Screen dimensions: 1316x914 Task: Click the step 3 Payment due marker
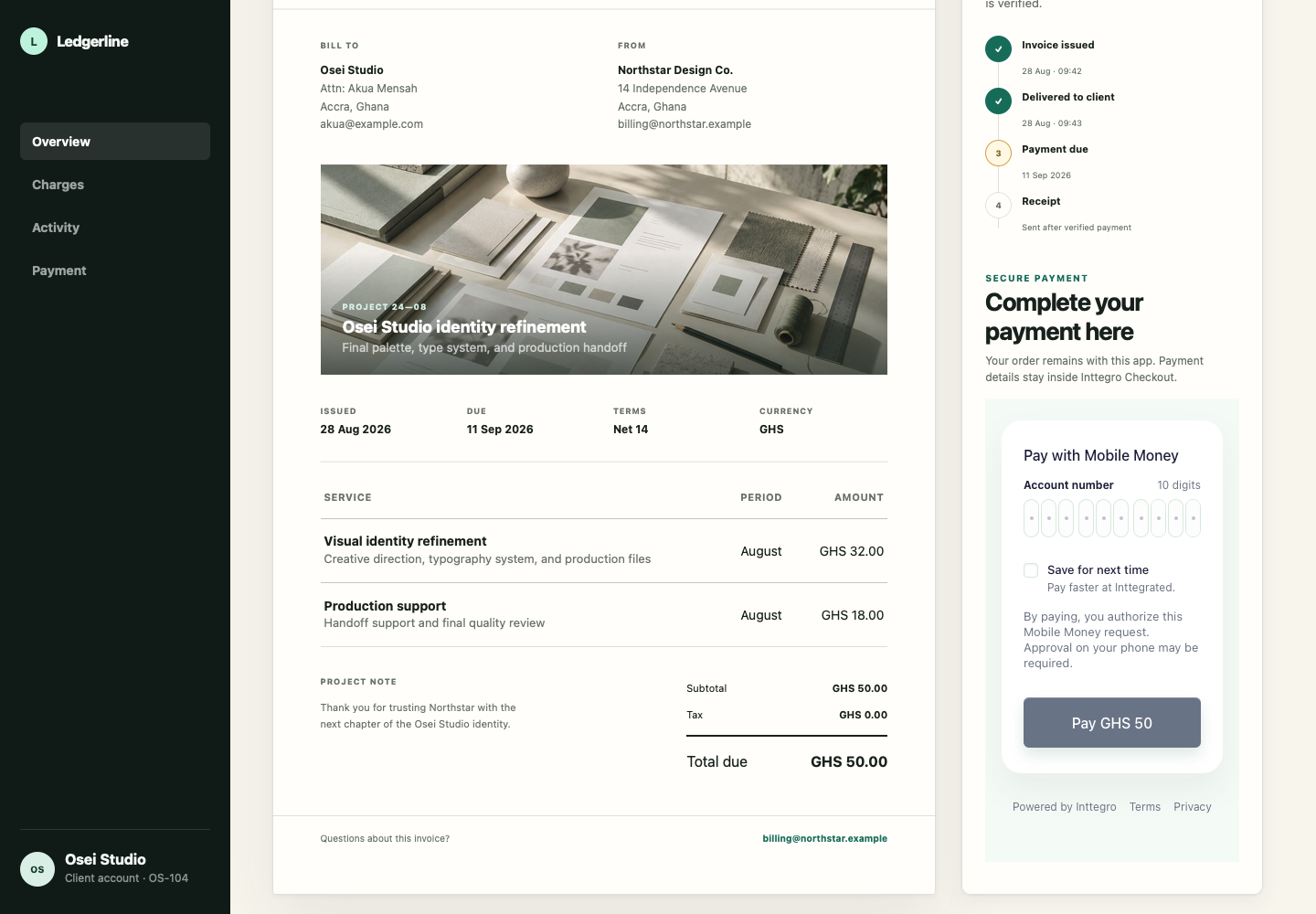[x=998, y=153]
